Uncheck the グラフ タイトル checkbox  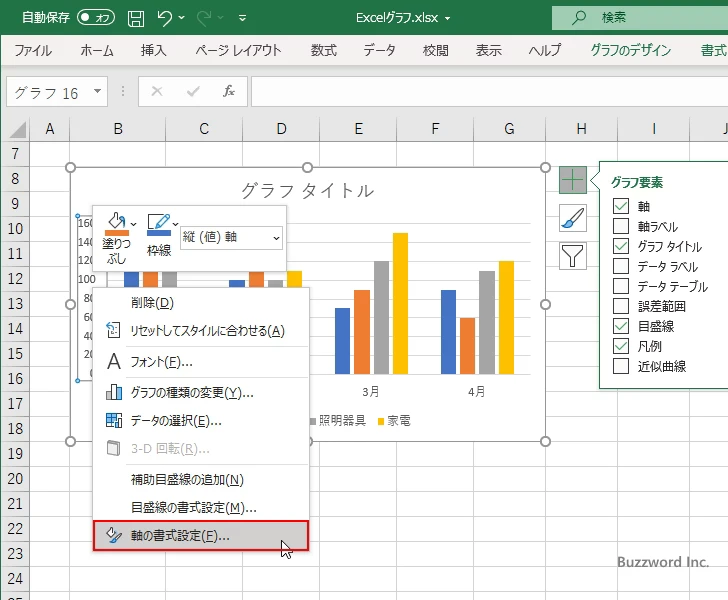(x=621, y=246)
